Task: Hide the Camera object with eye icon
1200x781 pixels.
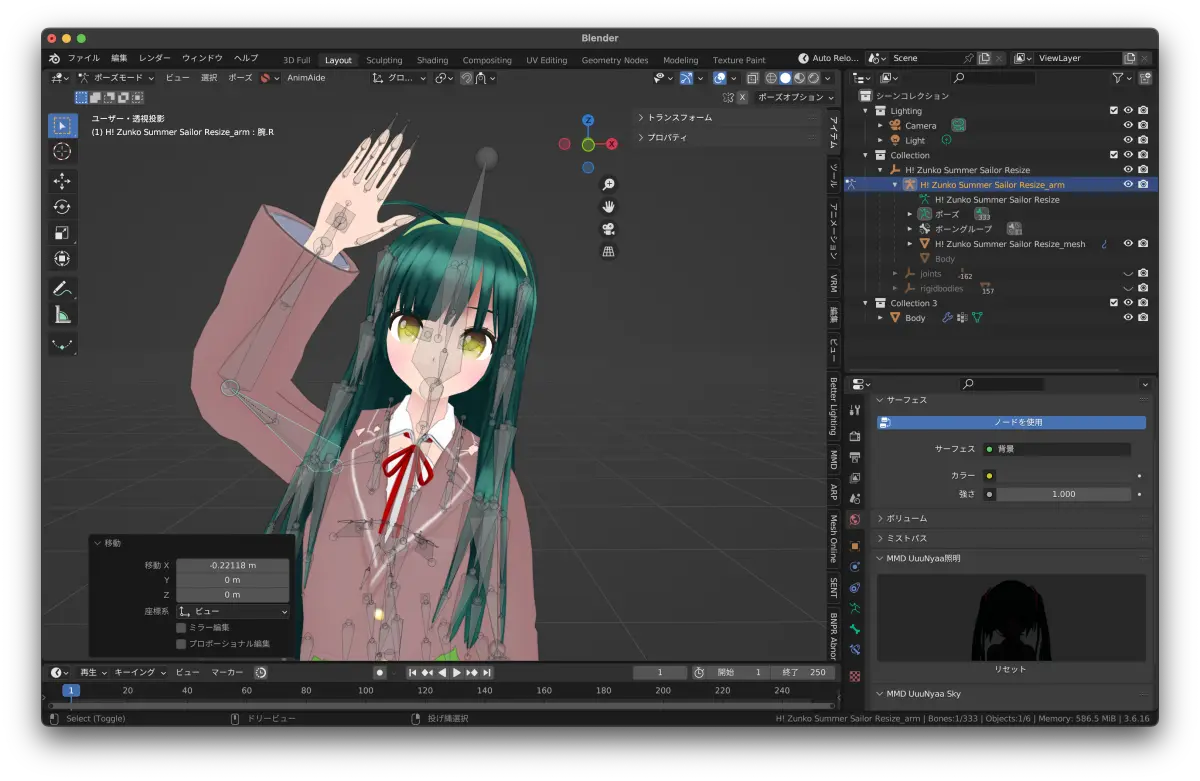Action: click(1128, 126)
